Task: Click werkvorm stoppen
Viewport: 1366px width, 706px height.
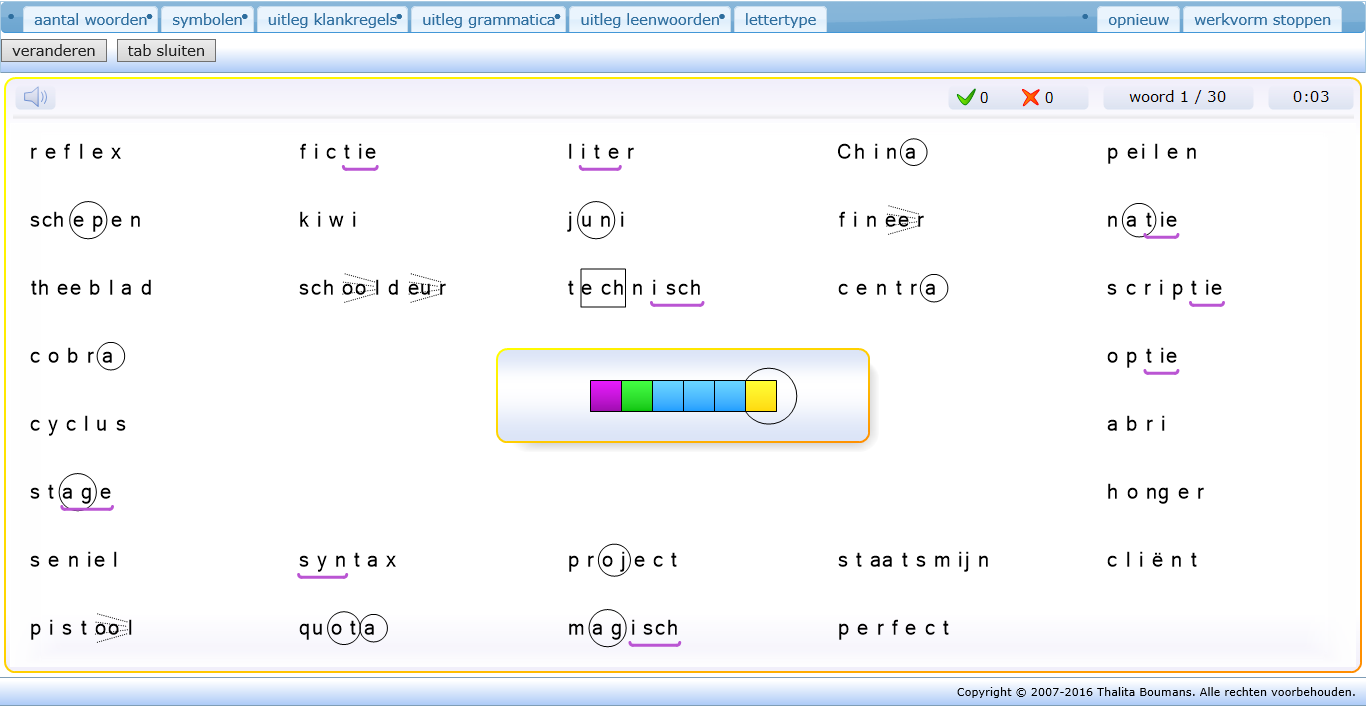Action: pyautogui.click(x=1262, y=20)
